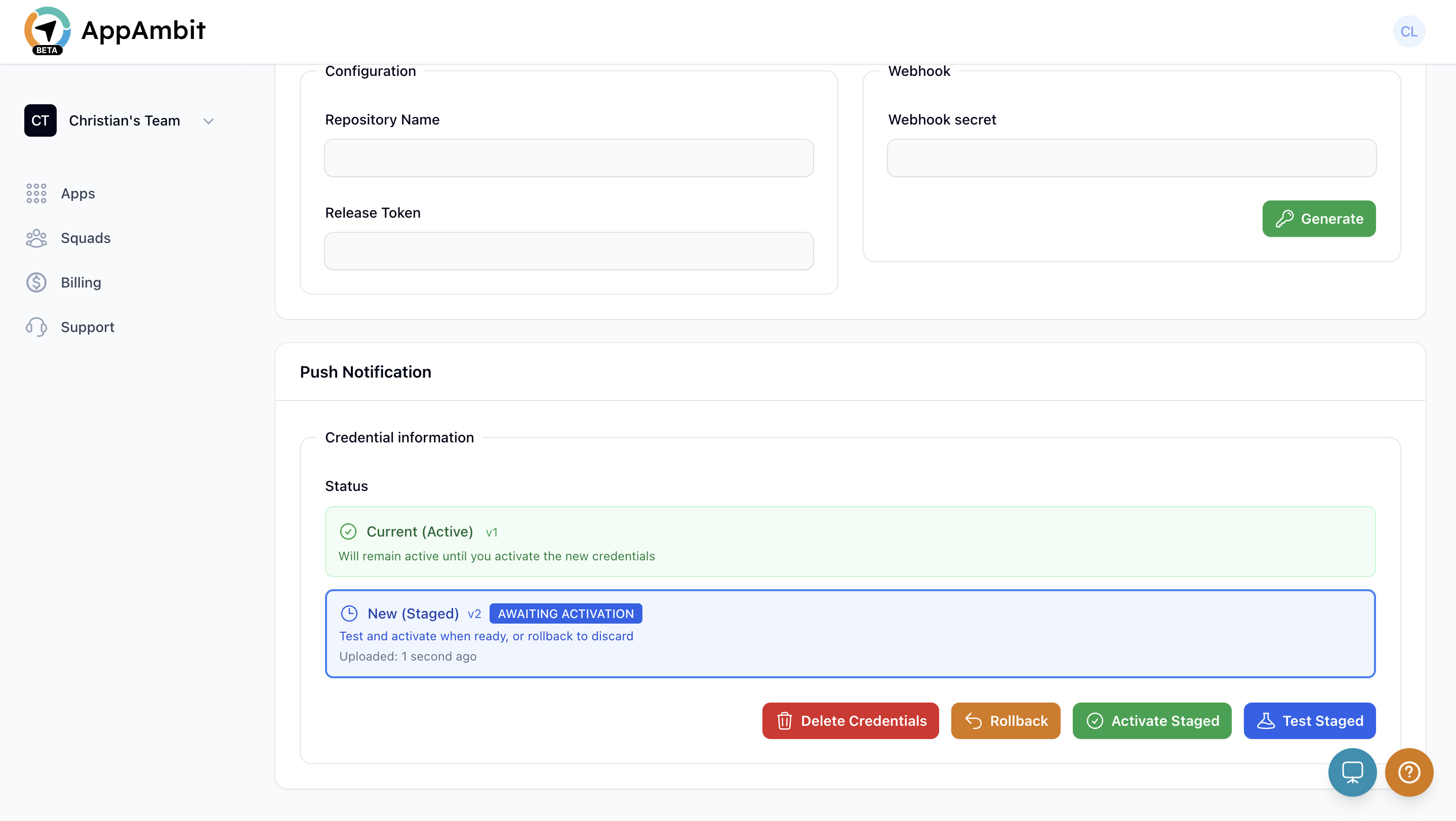1456x821 pixels.
Task: Click the Activate Staged button
Action: (x=1151, y=720)
